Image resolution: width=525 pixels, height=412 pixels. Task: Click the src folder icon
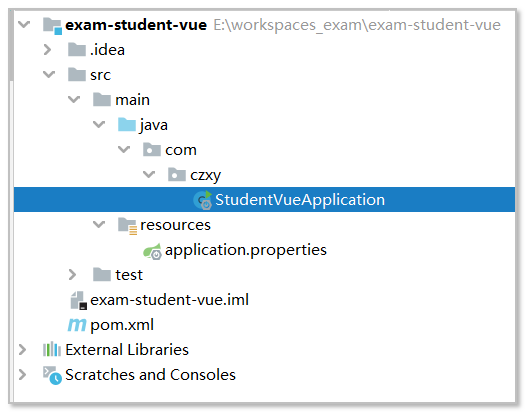click(x=77, y=75)
